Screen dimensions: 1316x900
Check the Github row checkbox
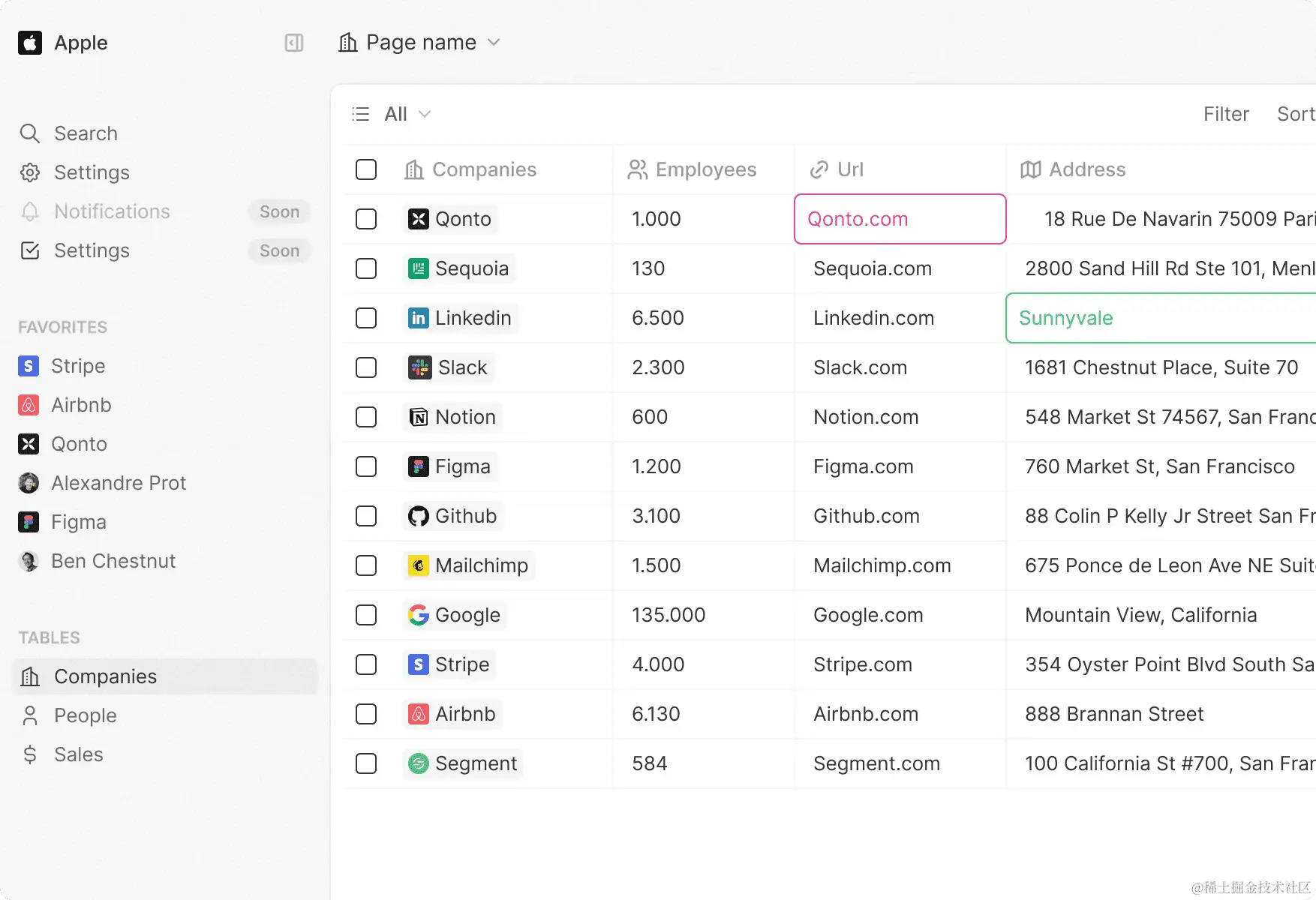366,516
